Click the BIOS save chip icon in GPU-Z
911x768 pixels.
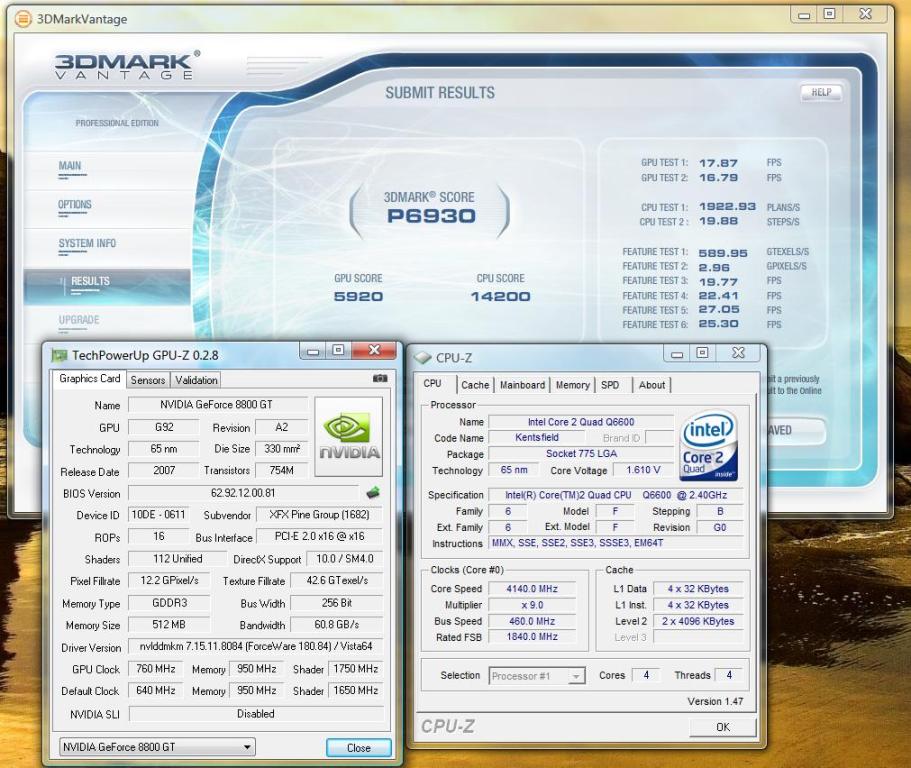(373, 493)
